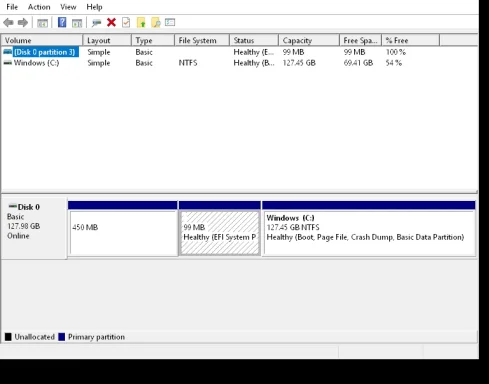This screenshot has width=489, height=384.
Task: Open the Help menu
Action: point(94,7)
